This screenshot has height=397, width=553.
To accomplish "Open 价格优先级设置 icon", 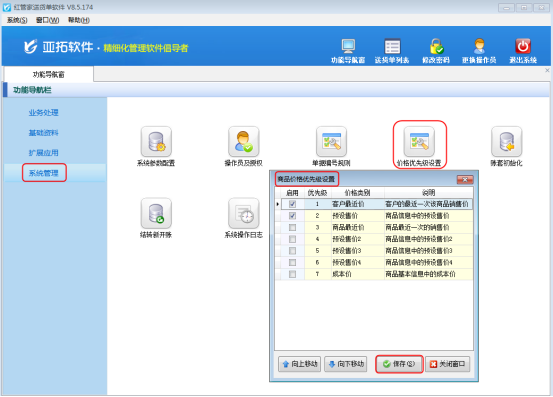I will [419, 142].
